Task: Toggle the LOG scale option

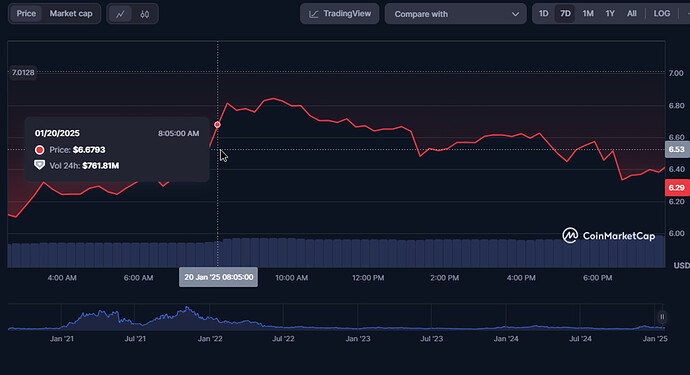Action: click(662, 14)
